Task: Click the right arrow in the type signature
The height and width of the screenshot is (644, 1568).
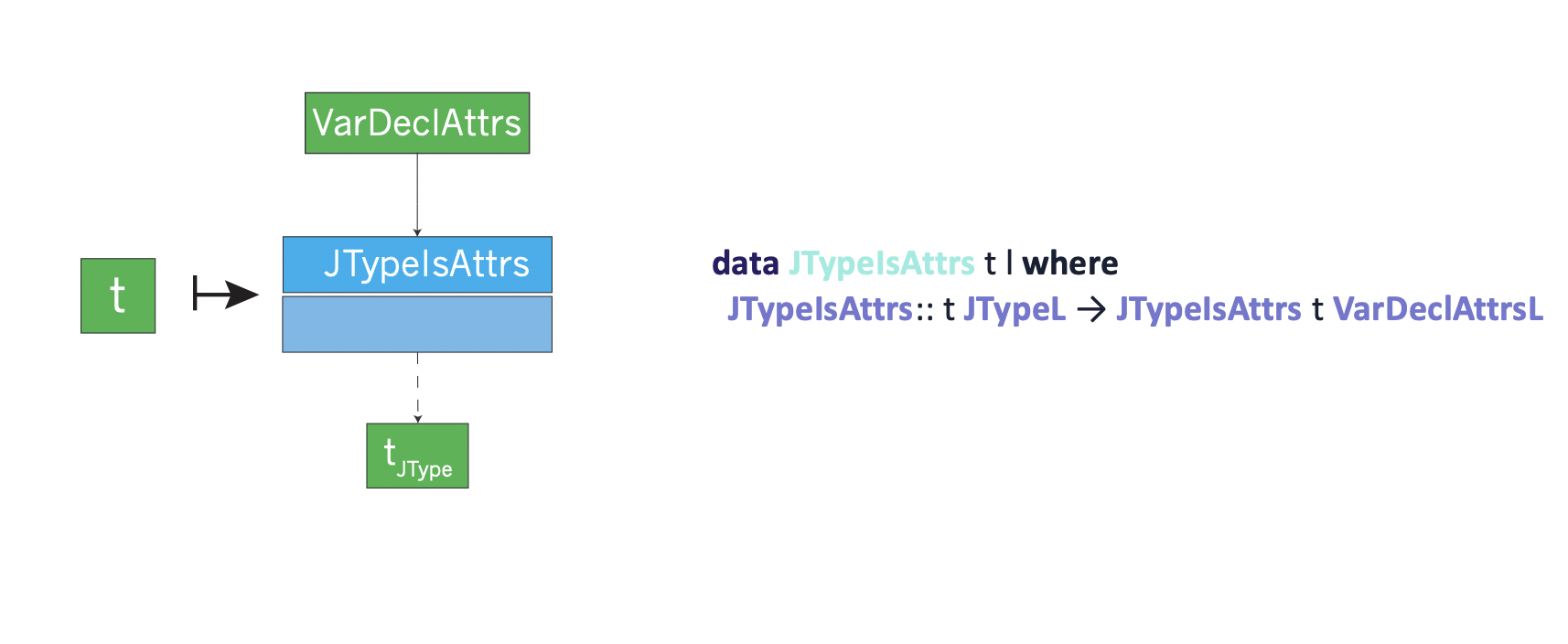Action: [x=1090, y=309]
